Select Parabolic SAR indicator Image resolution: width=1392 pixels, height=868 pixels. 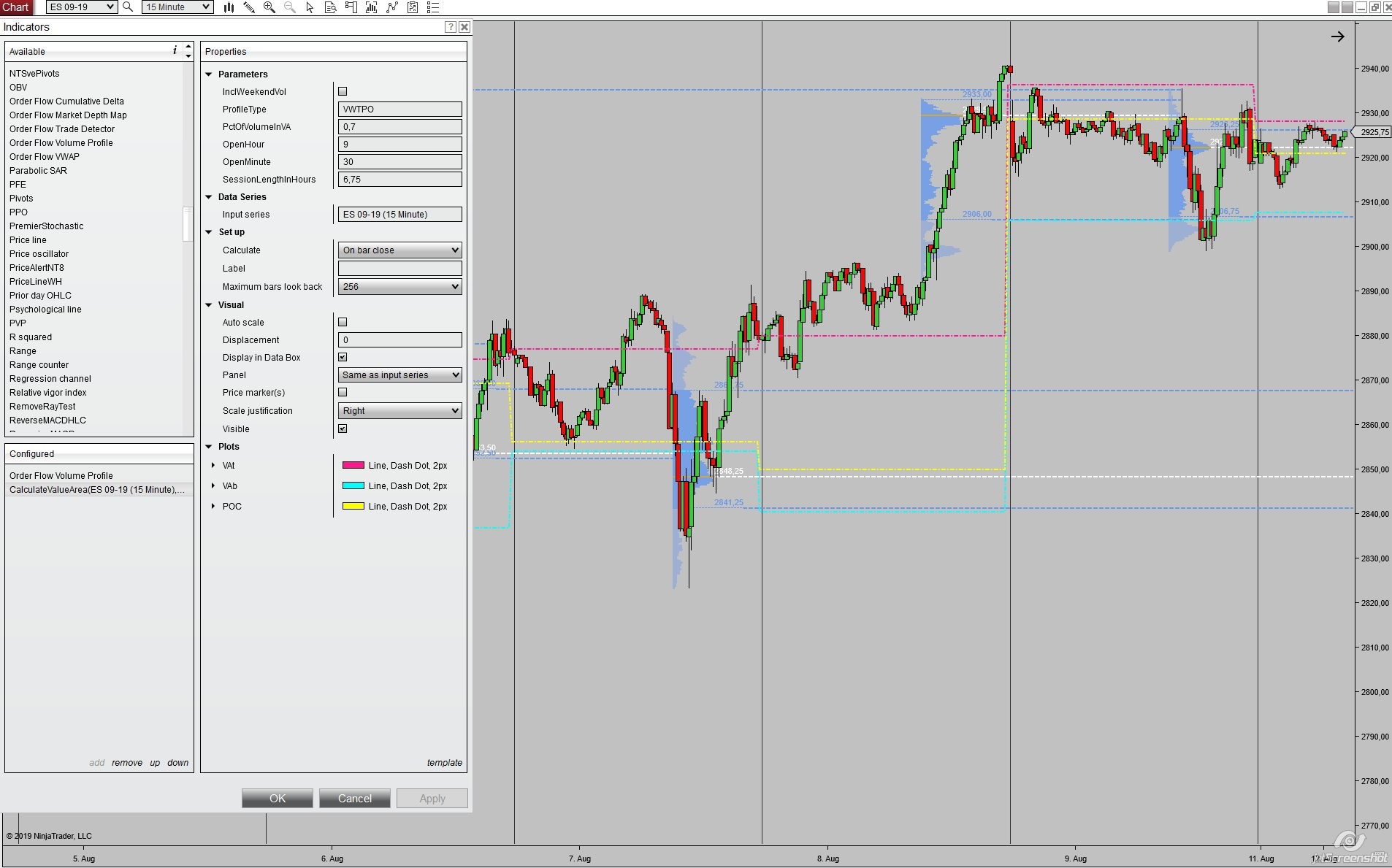pos(38,170)
